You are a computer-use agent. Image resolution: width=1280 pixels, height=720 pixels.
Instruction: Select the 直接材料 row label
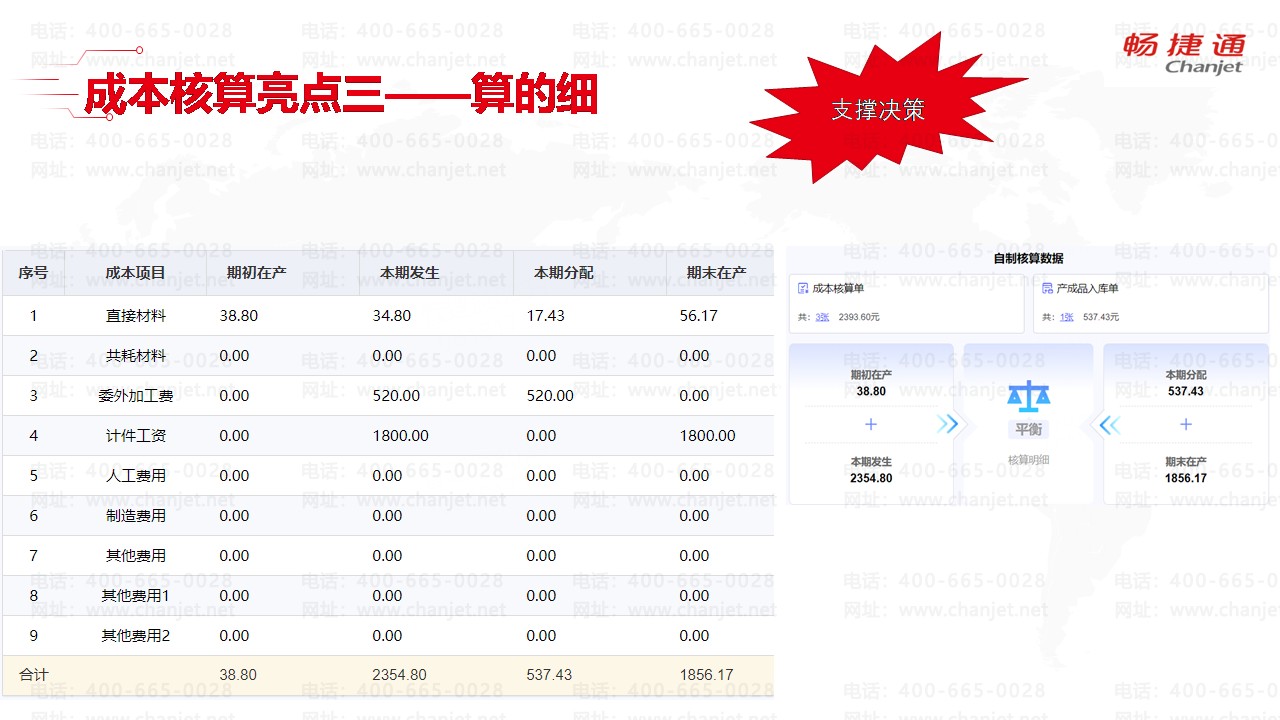point(136,316)
